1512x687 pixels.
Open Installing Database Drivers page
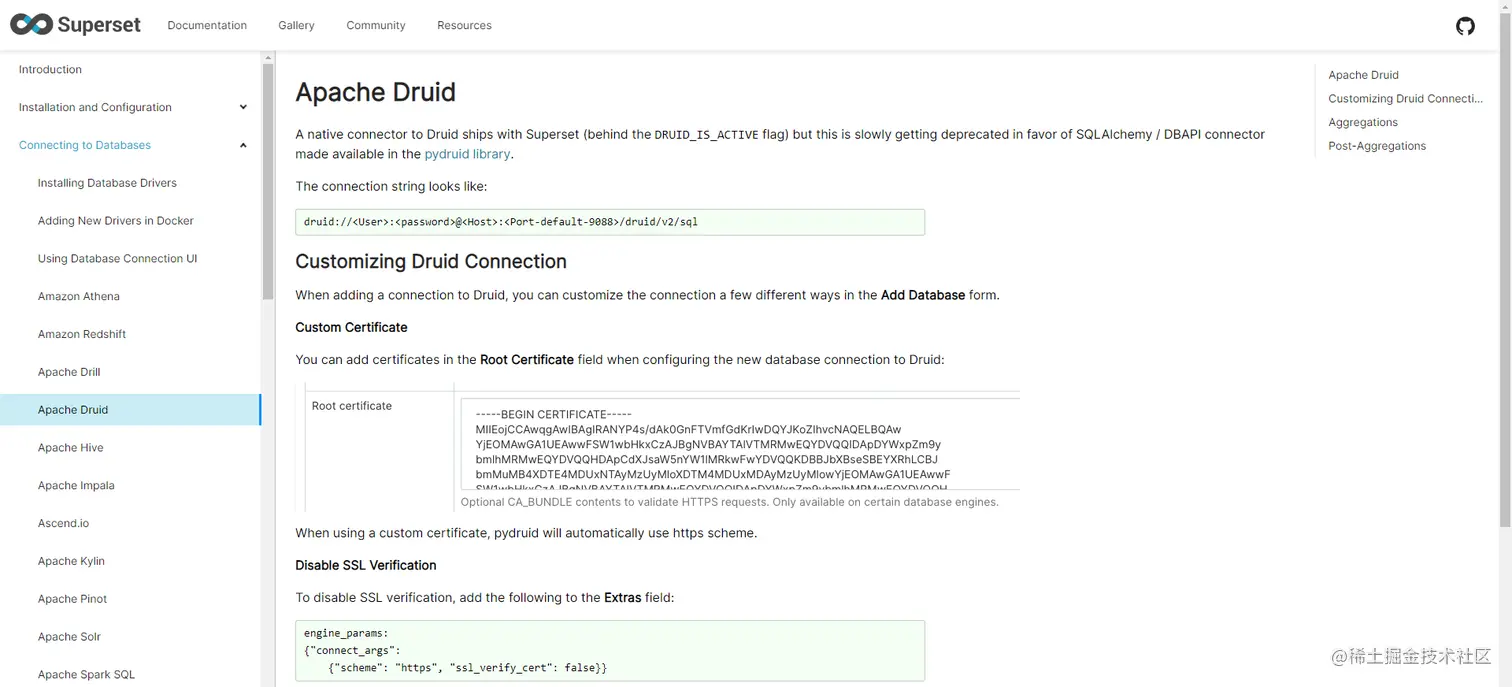click(107, 183)
